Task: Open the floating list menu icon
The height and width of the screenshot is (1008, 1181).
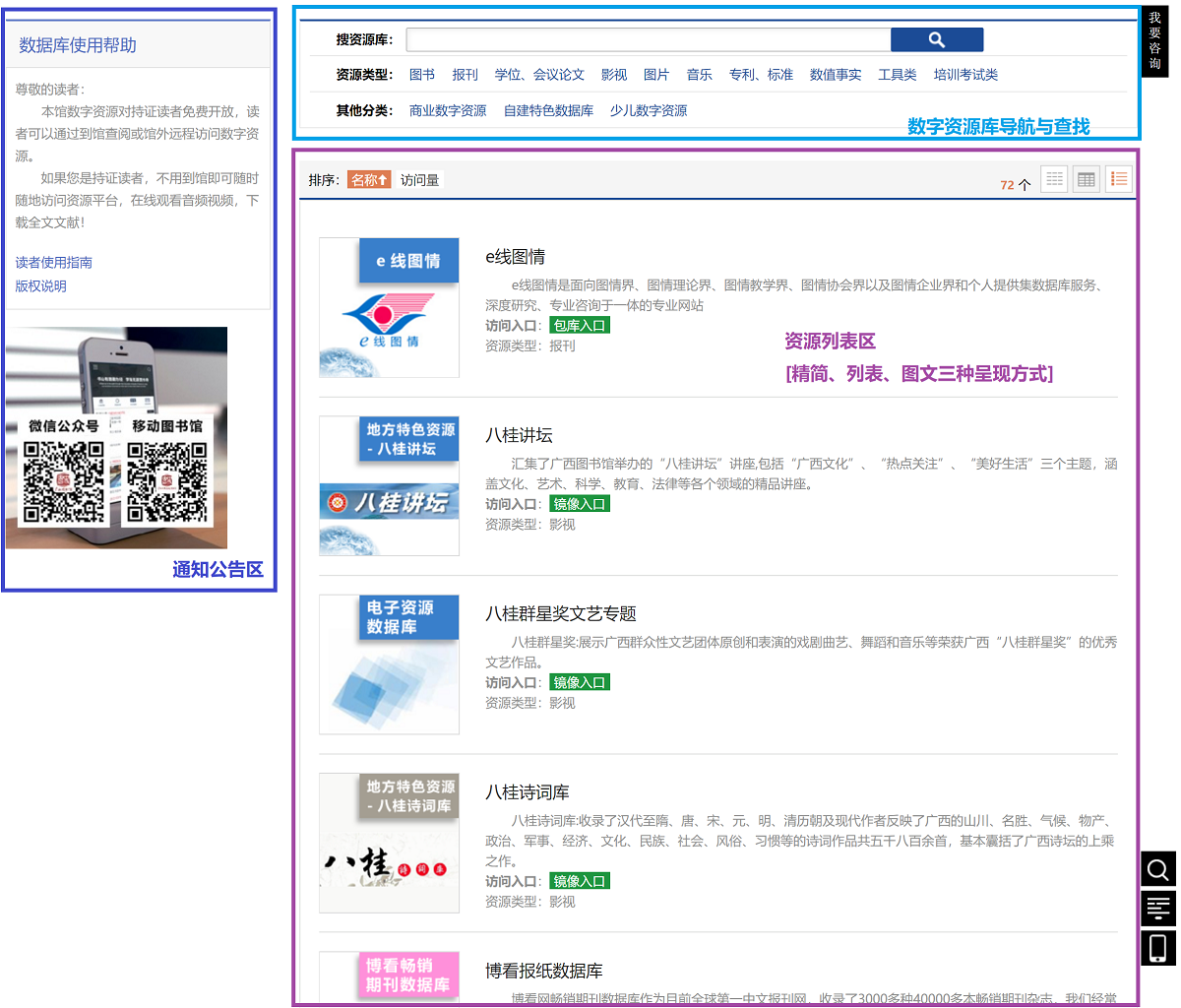Action: coord(1158,909)
